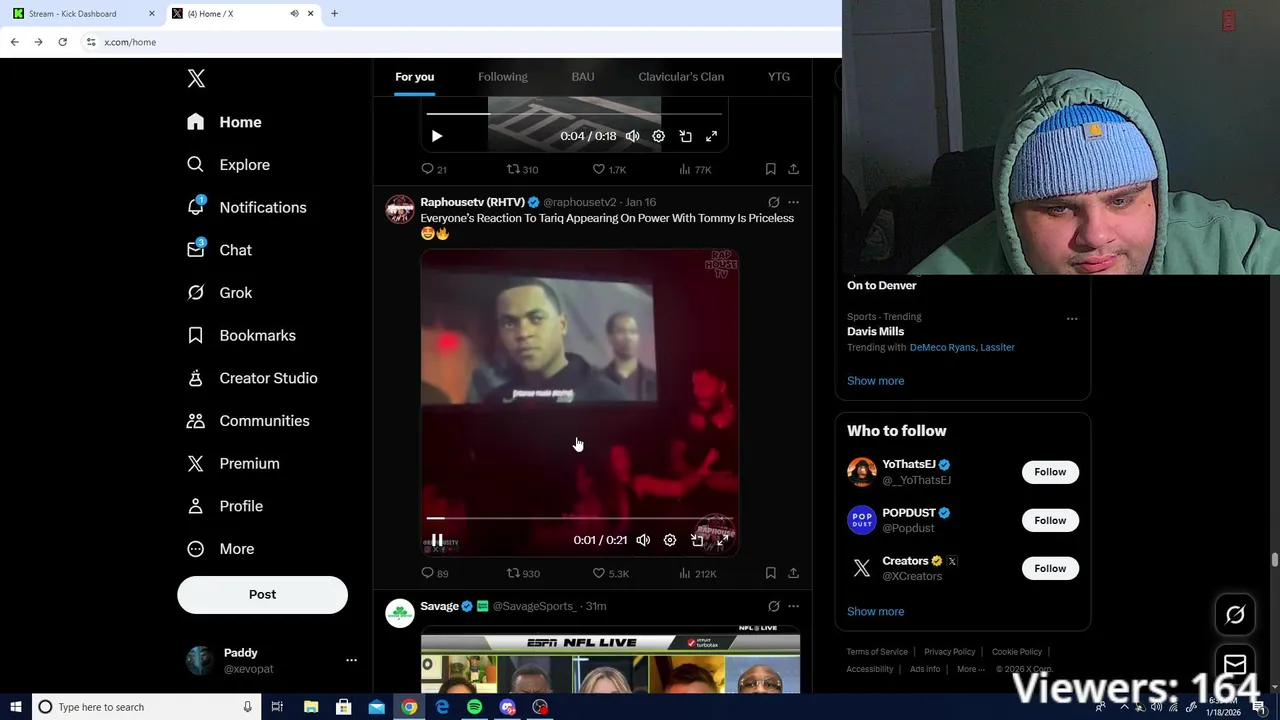The height and width of the screenshot is (720, 1280).
Task: Like Raphousetv post with 5.3K likes
Action: 610,573
